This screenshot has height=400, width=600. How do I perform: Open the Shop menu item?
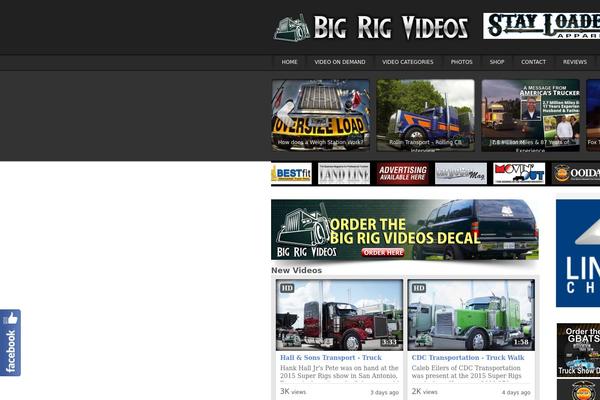pos(497,62)
